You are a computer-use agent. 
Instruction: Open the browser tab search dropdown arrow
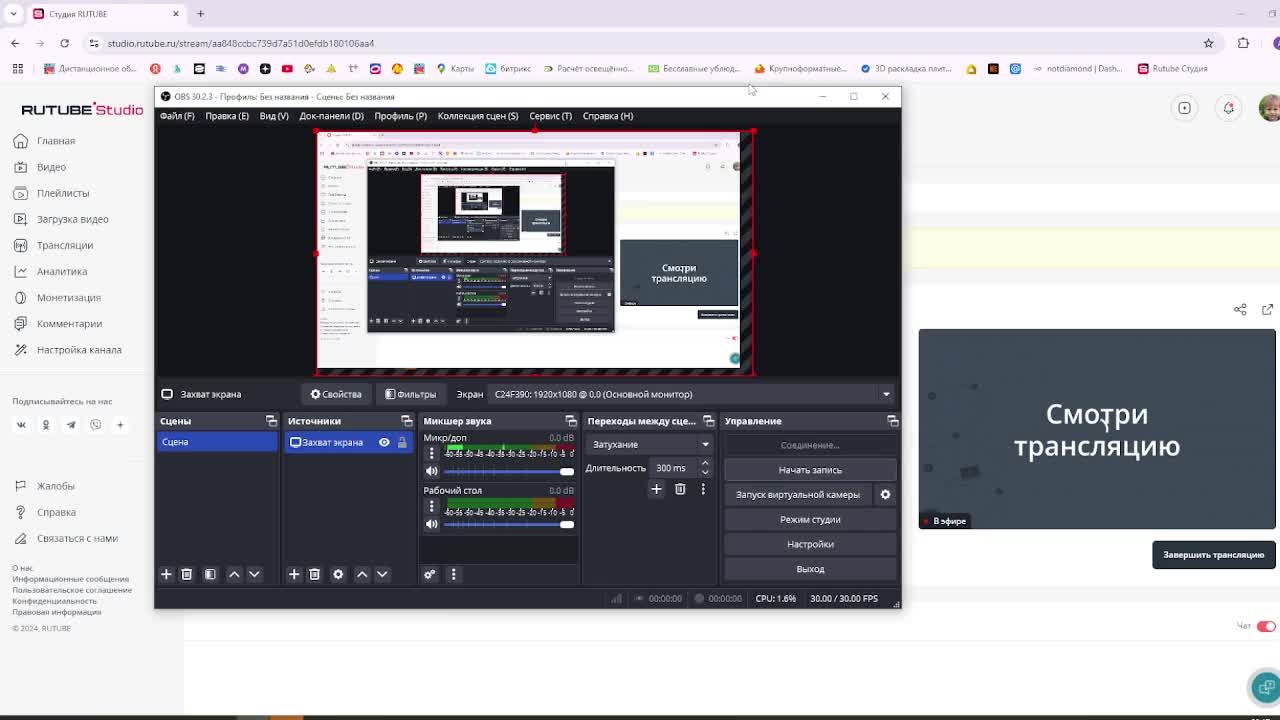click(14, 14)
